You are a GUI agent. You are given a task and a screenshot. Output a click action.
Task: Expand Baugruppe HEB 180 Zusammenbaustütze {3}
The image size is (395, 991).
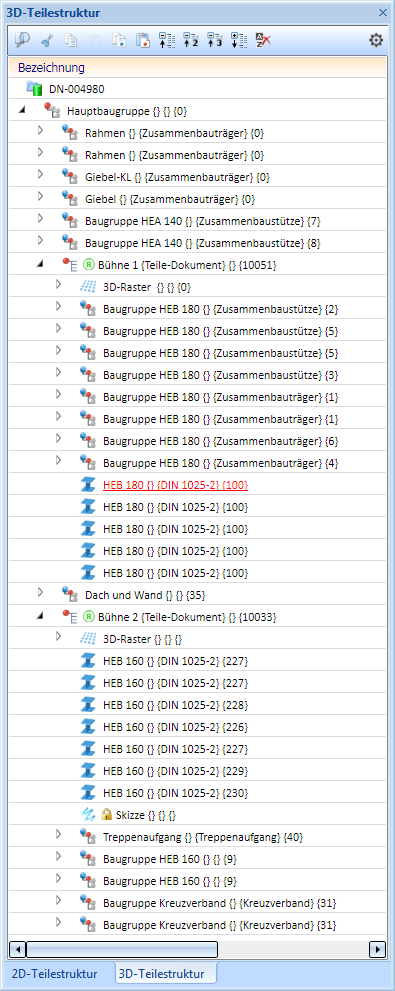tap(59, 372)
